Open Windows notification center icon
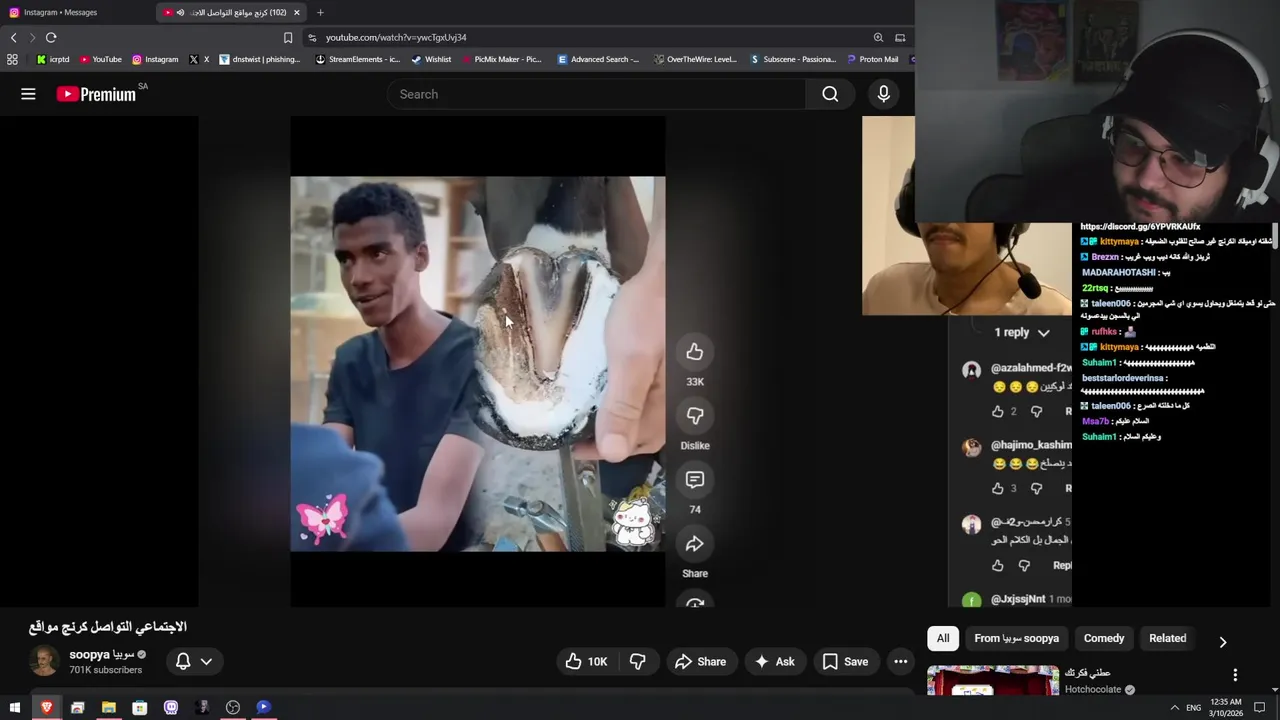 pyautogui.click(x=1260, y=707)
